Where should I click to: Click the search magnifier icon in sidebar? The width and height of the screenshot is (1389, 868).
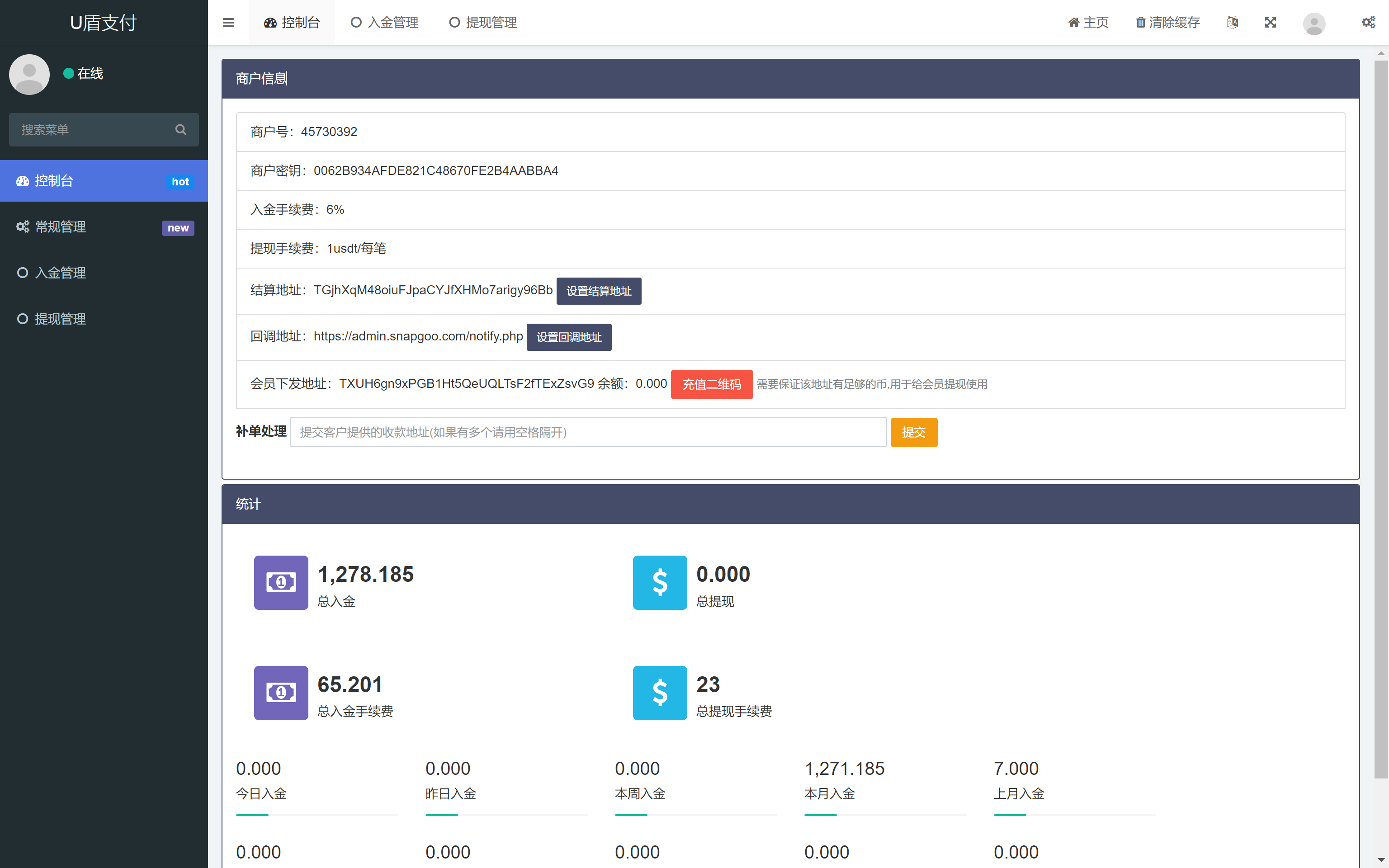(181, 130)
